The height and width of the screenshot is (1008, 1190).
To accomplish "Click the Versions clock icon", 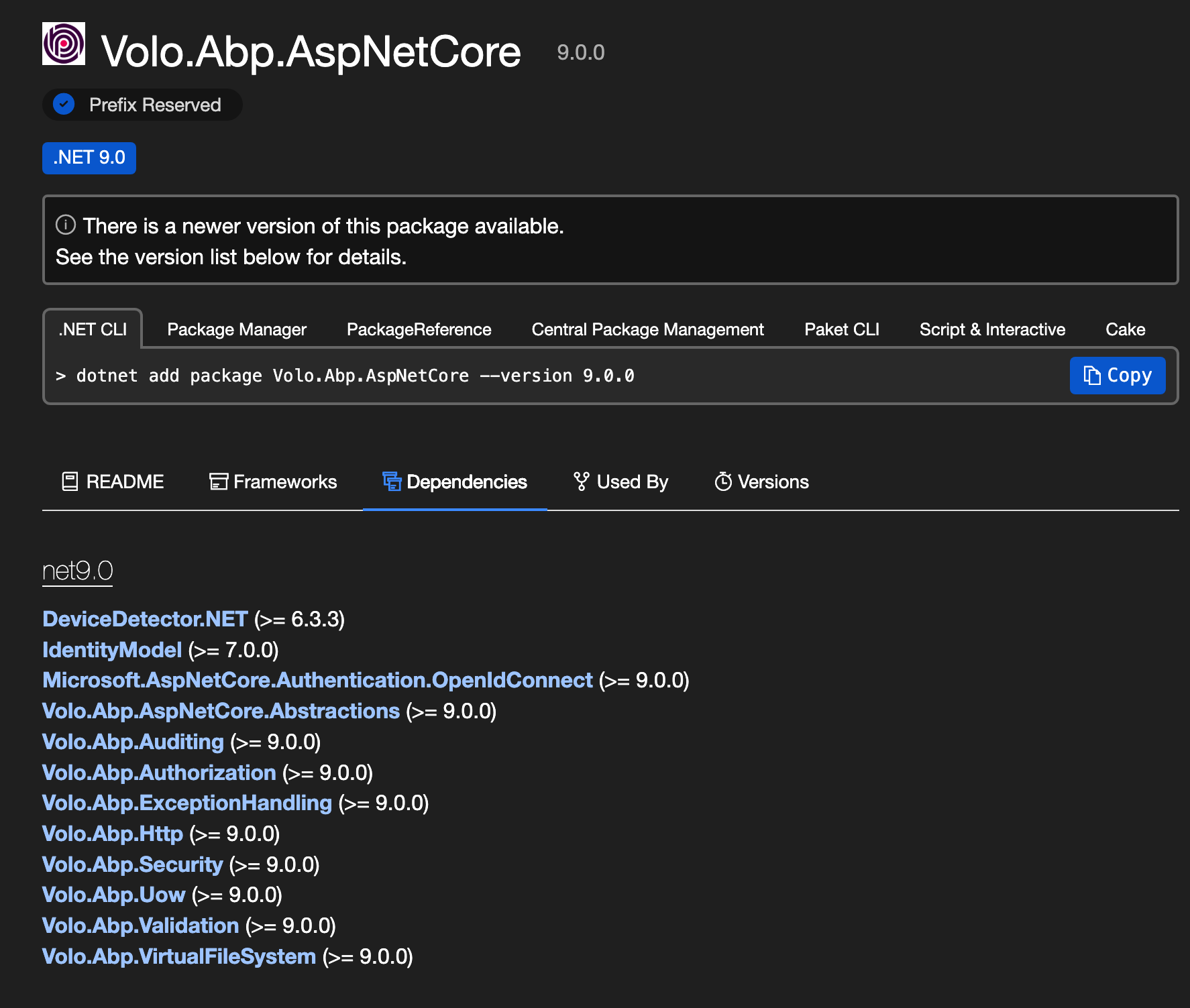I will pyautogui.click(x=723, y=482).
